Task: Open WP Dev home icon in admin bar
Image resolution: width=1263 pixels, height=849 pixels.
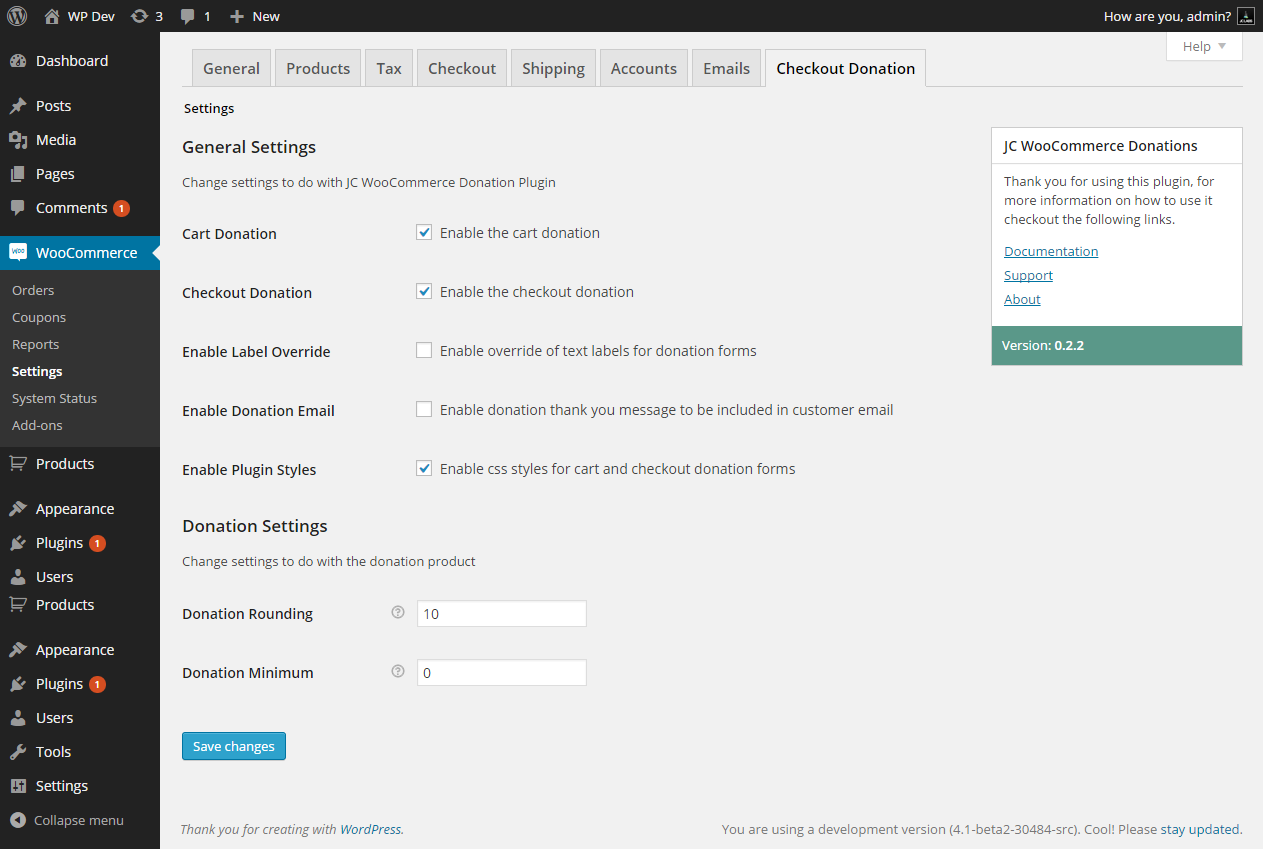Action: (52, 16)
